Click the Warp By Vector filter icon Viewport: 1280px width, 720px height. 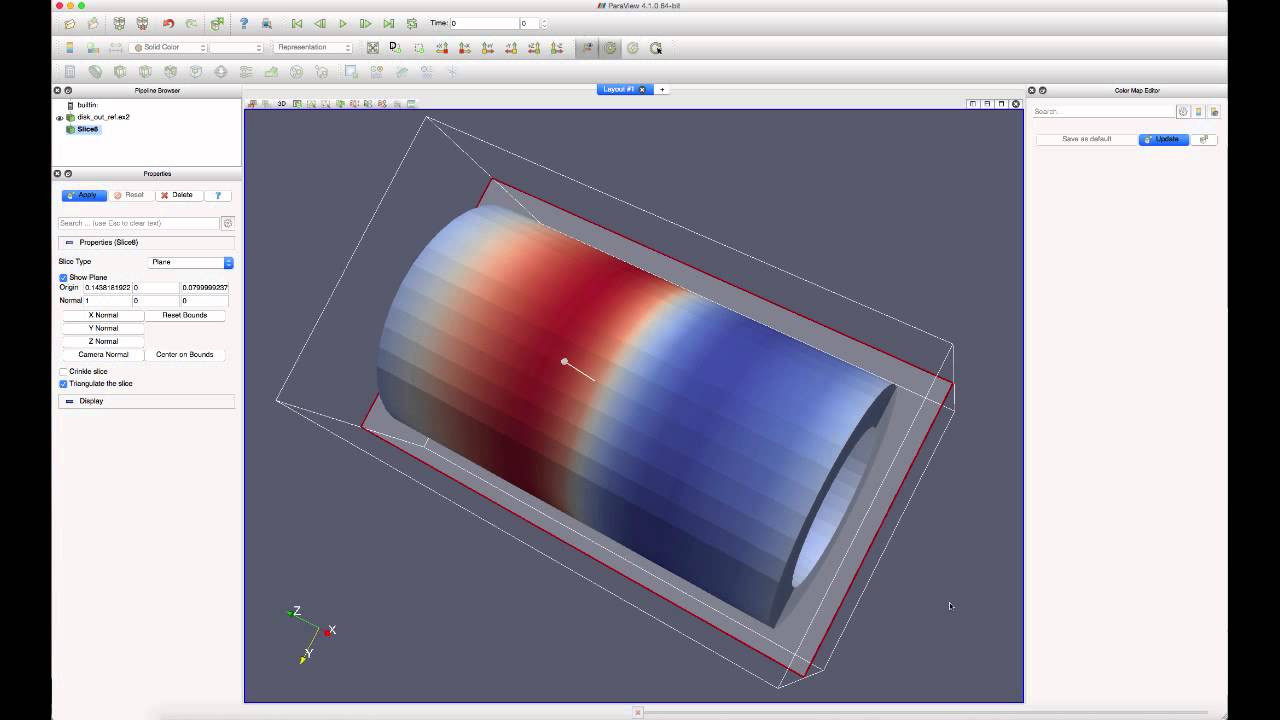click(x=271, y=72)
